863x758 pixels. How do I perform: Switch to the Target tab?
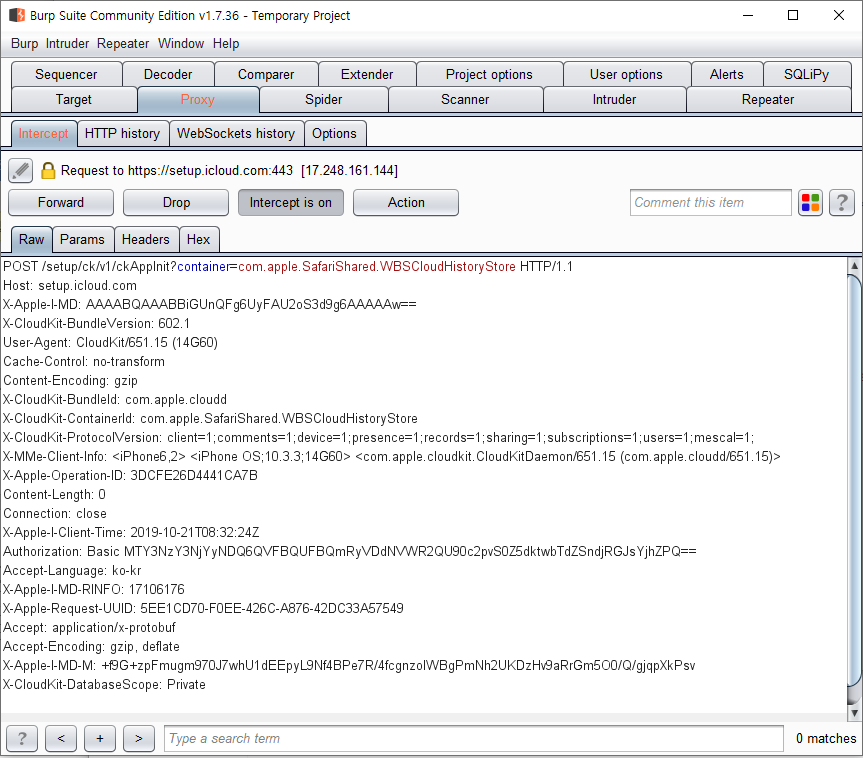(74, 100)
